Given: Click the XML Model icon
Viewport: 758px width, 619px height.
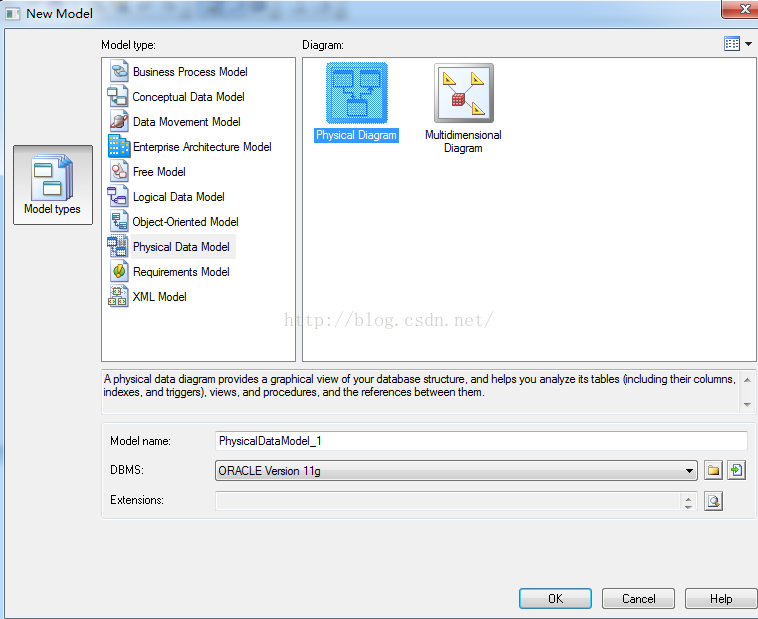Looking at the screenshot, I should click(x=118, y=296).
